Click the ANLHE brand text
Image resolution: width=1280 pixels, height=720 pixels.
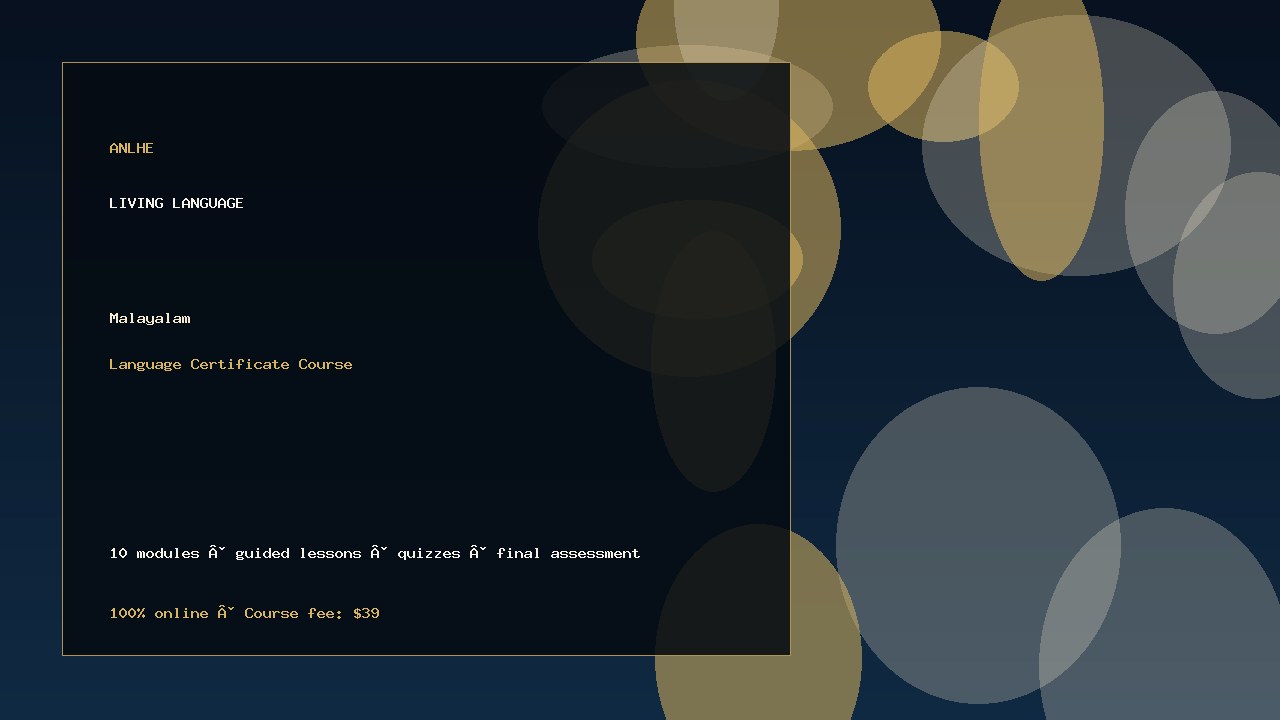pyautogui.click(x=131, y=148)
